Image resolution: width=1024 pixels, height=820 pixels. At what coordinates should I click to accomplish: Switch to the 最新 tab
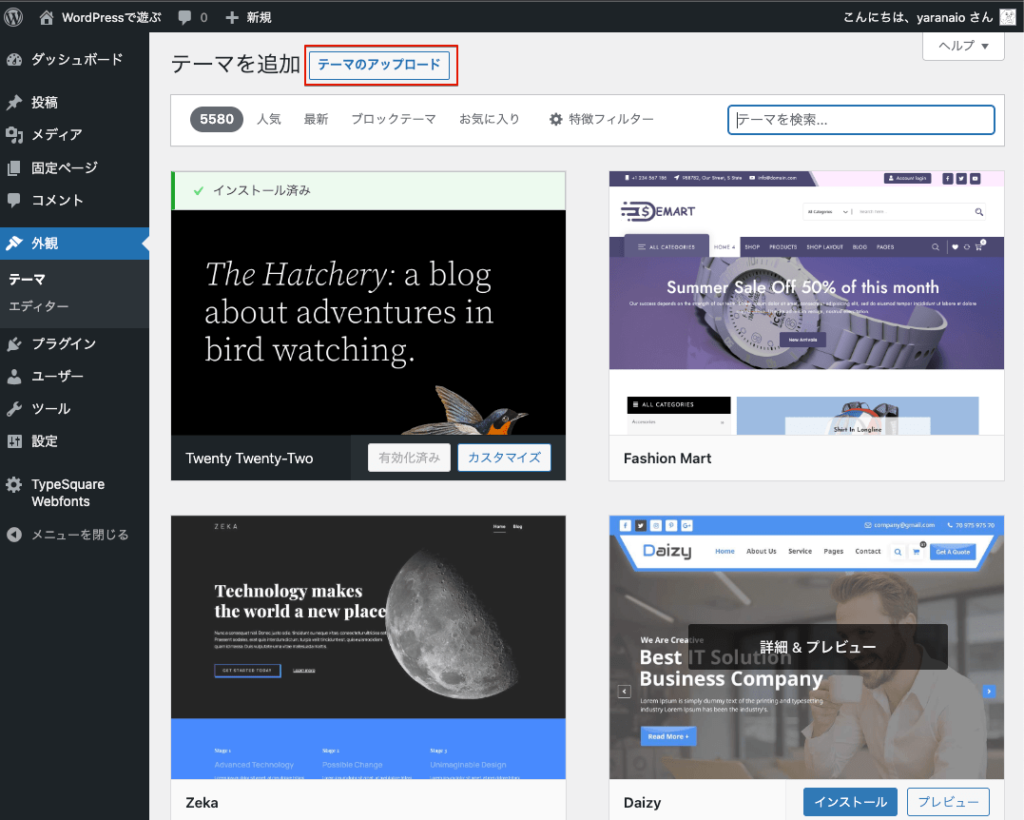pyautogui.click(x=316, y=119)
